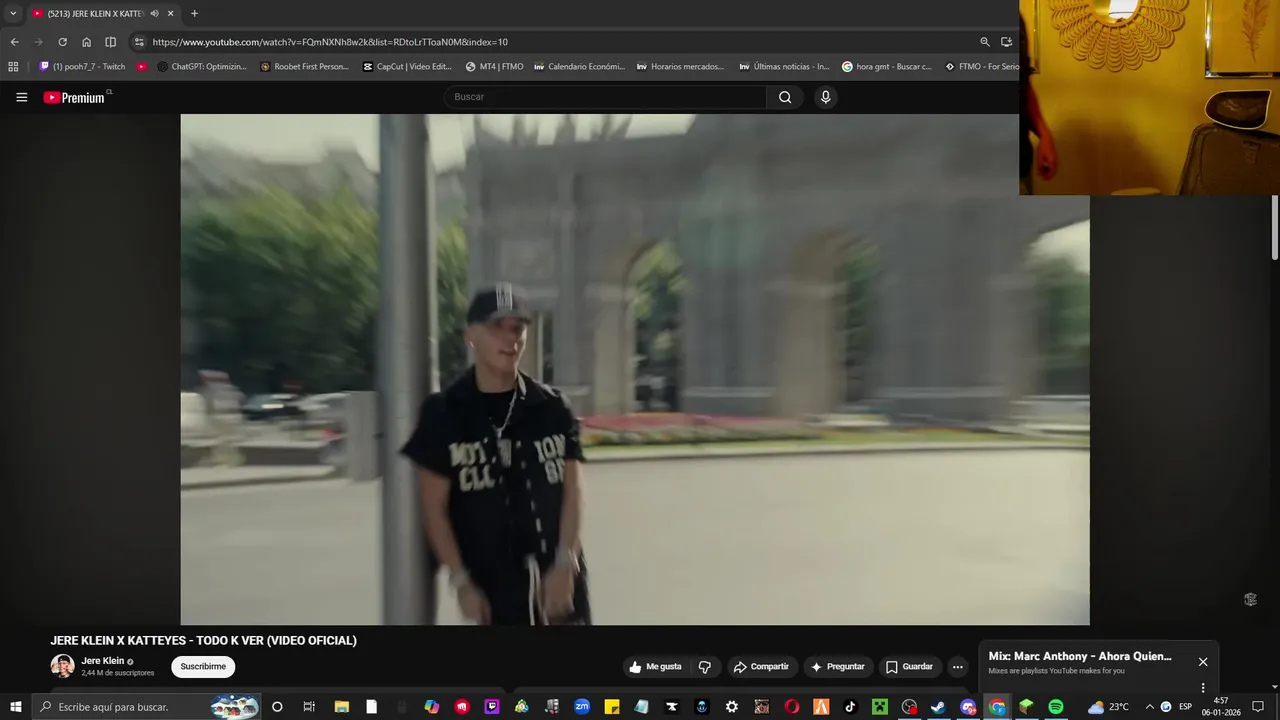Toggle browser side panel icon

pyautogui.click(x=110, y=42)
